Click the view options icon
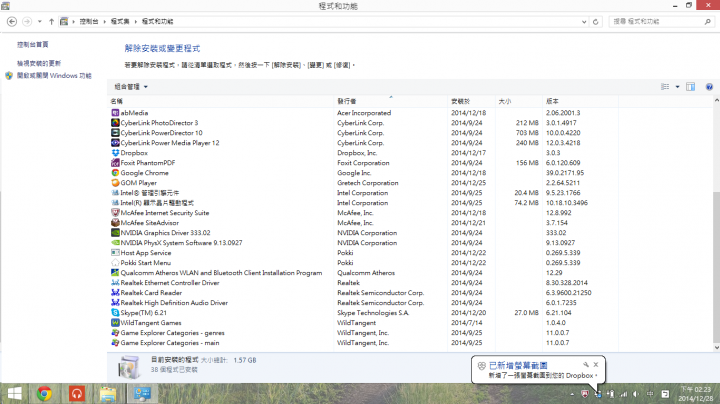This screenshot has width=720, height=404. [665, 87]
